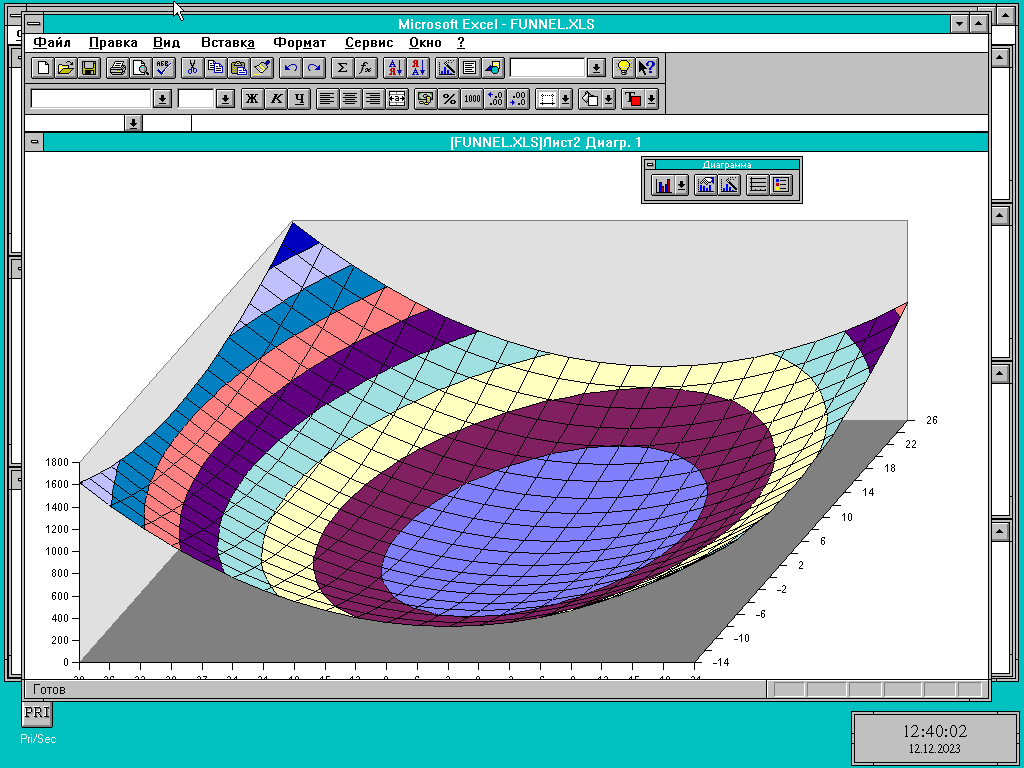Launch the Function Wizard fx icon
1024x768 pixels.
click(x=366, y=68)
